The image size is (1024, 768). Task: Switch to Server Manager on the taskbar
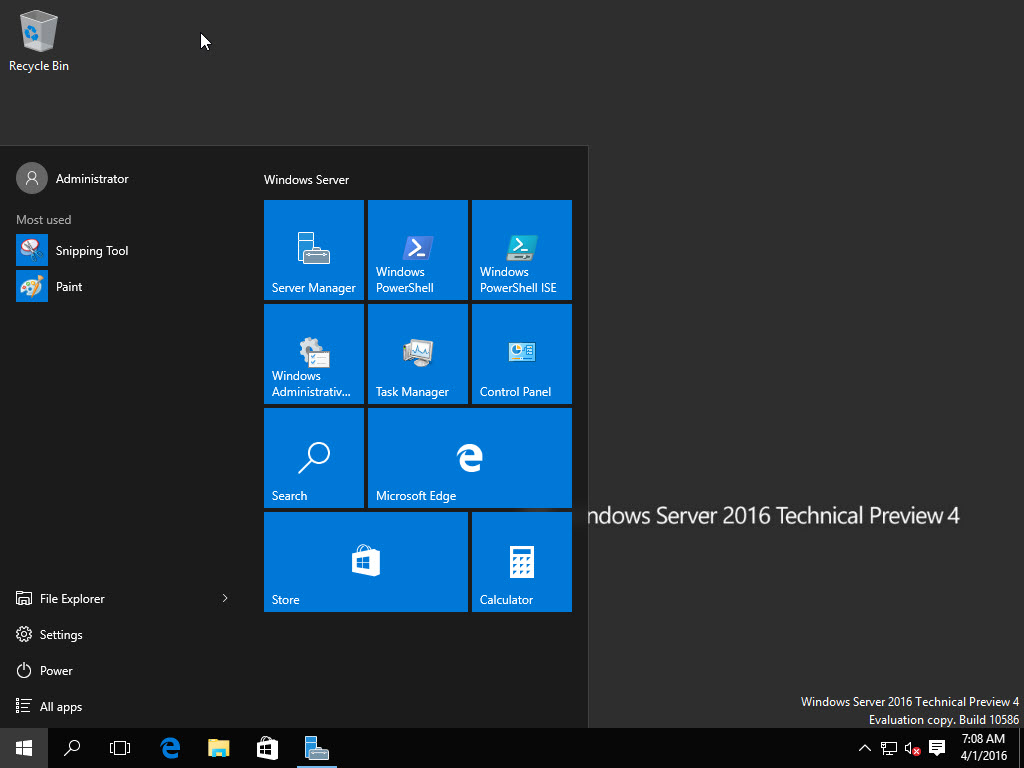coord(317,748)
